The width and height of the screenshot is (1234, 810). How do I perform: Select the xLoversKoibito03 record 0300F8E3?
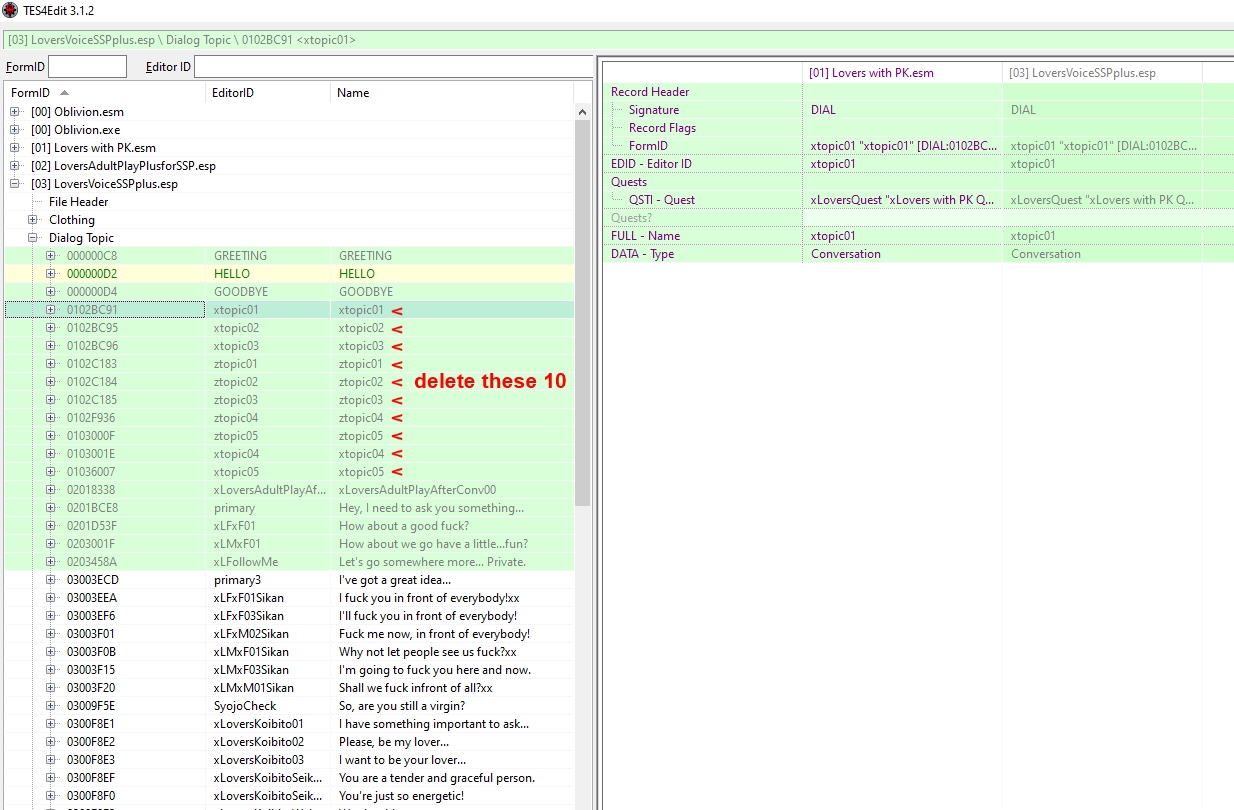(289, 760)
